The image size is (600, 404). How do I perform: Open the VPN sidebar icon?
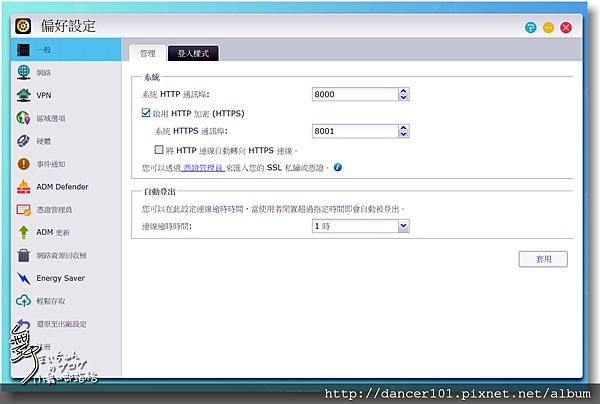pyautogui.click(x=23, y=95)
